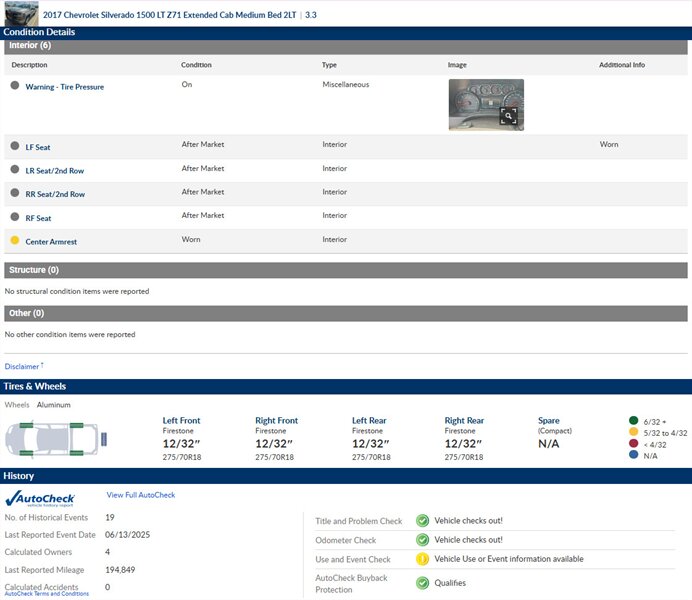Click the 06/13/2025 last event date
The image size is (692, 600).
click(128, 535)
